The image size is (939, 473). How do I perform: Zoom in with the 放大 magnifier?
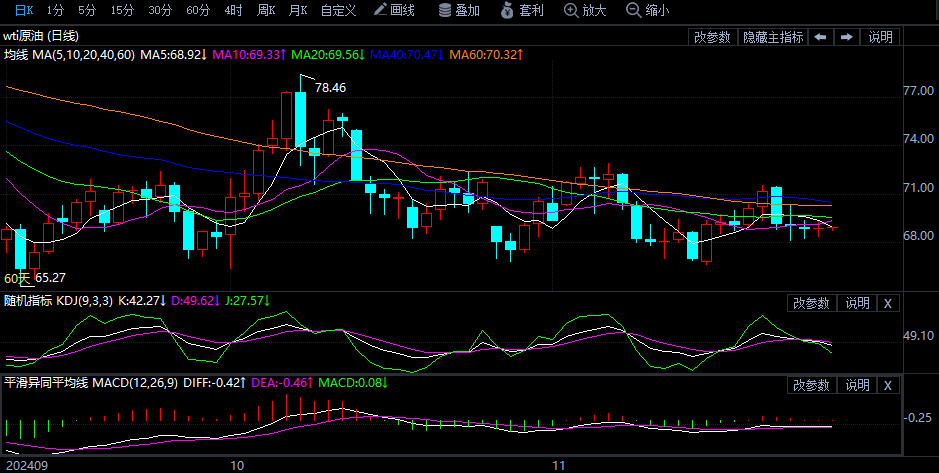pos(585,10)
